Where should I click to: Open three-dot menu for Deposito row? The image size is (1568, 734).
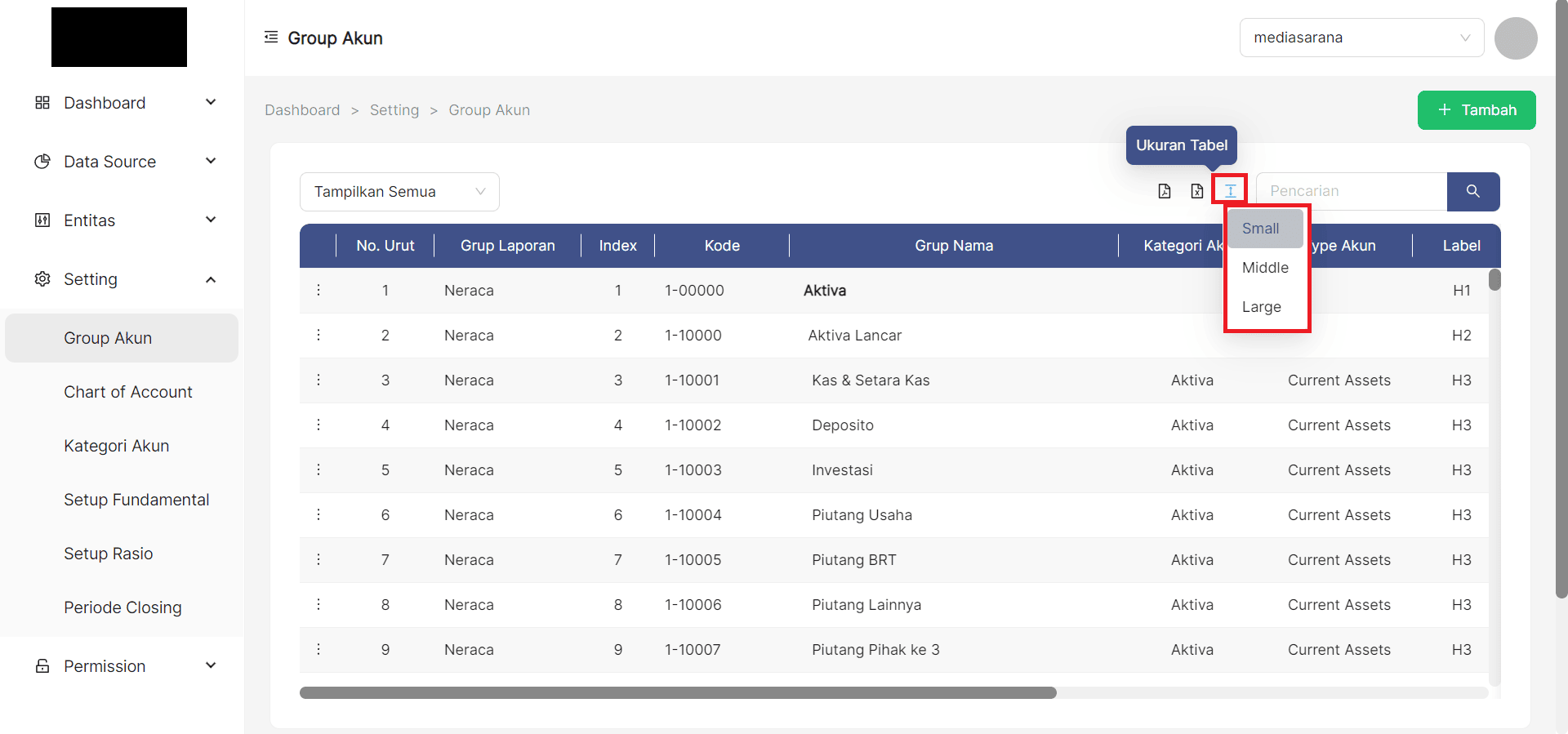(x=318, y=425)
